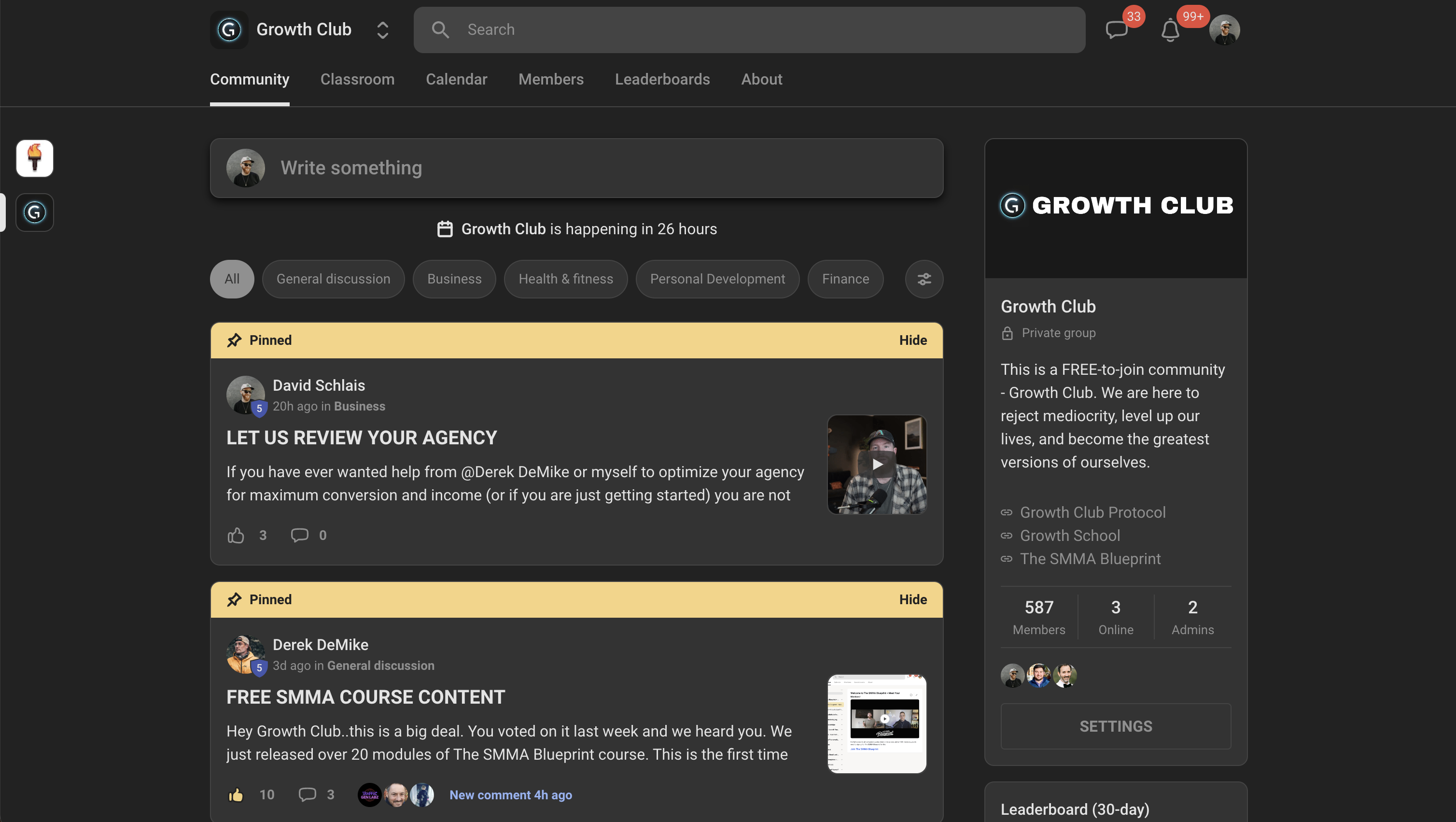The width and height of the screenshot is (1456, 822).
Task: Like the LET US REVIEW YOUR AGENCY post
Action: pyautogui.click(x=236, y=536)
